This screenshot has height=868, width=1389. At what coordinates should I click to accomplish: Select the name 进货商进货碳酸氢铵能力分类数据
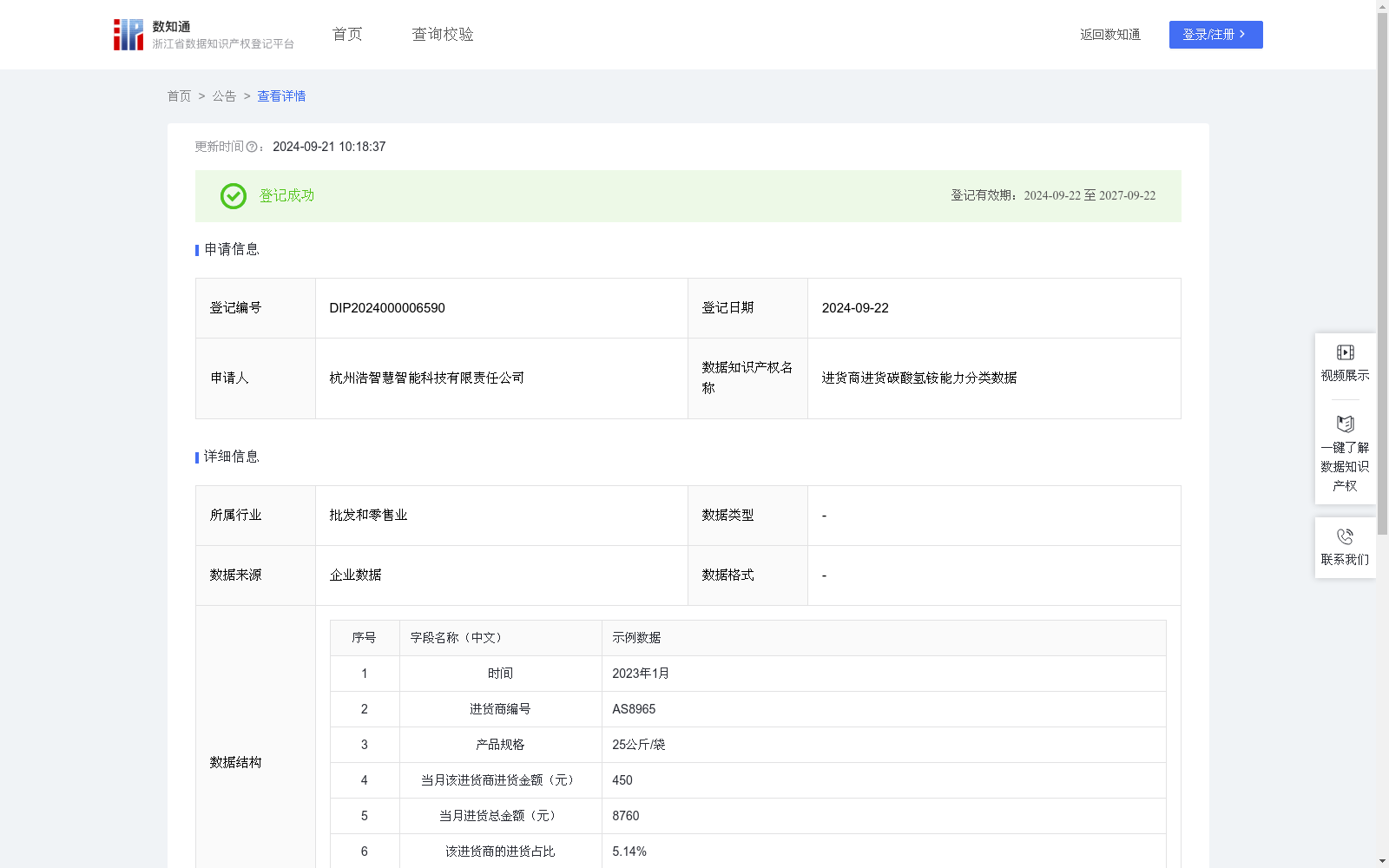tap(919, 378)
